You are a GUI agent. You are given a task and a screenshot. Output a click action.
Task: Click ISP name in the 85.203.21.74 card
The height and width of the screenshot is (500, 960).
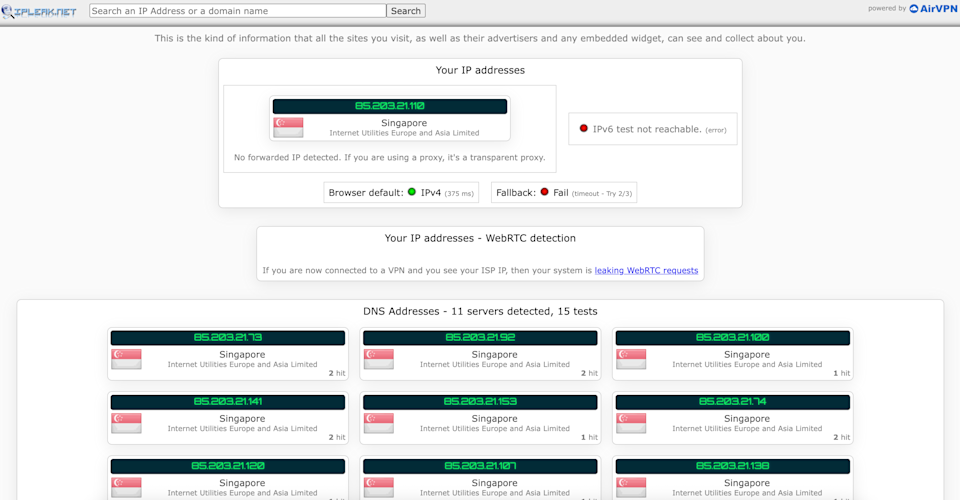click(x=747, y=428)
